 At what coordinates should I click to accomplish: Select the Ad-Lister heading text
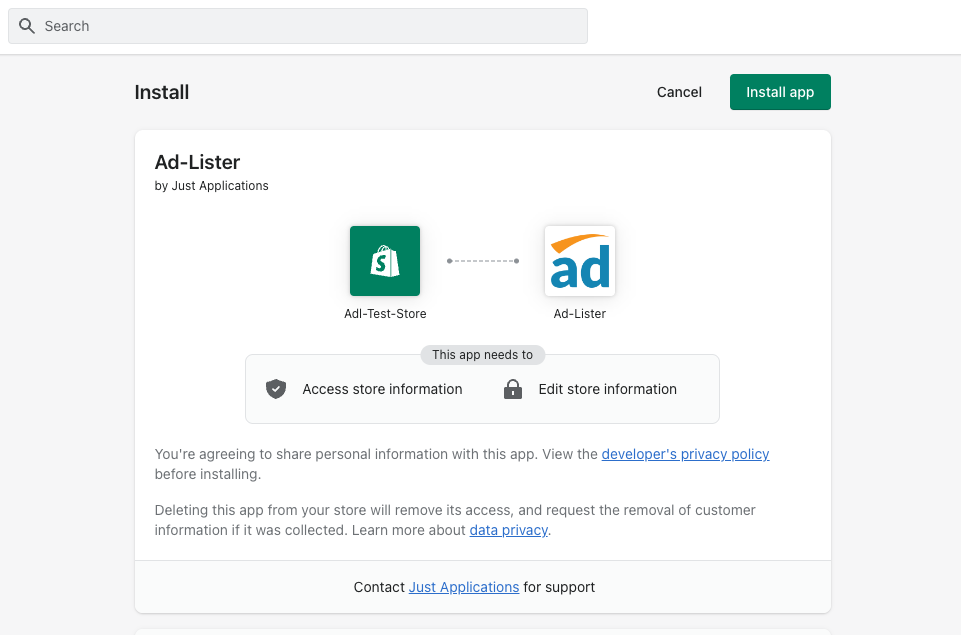[x=197, y=162]
